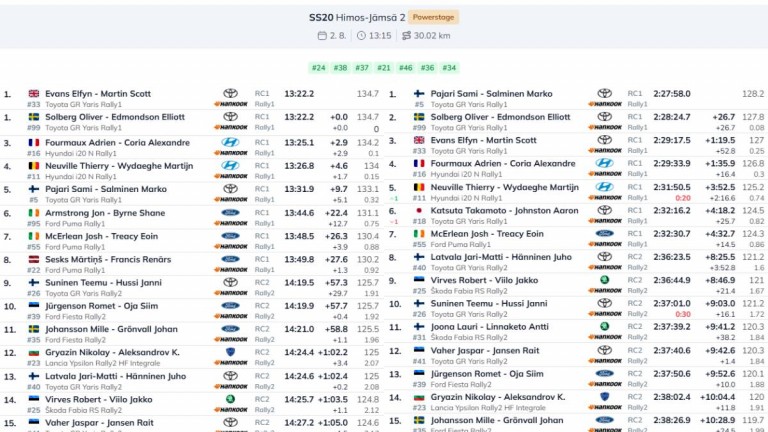This screenshot has height=432, width=768.
Task: Open retired car tag #38
Action: pos(340,68)
